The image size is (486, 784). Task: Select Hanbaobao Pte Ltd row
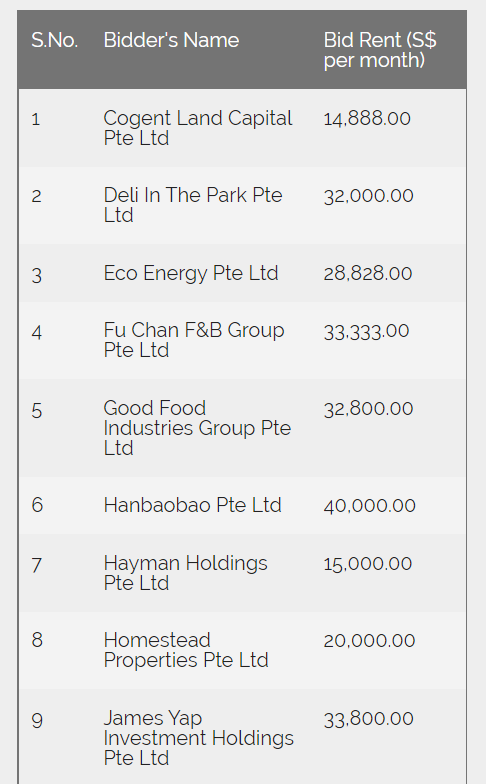(x=242, y=505)
